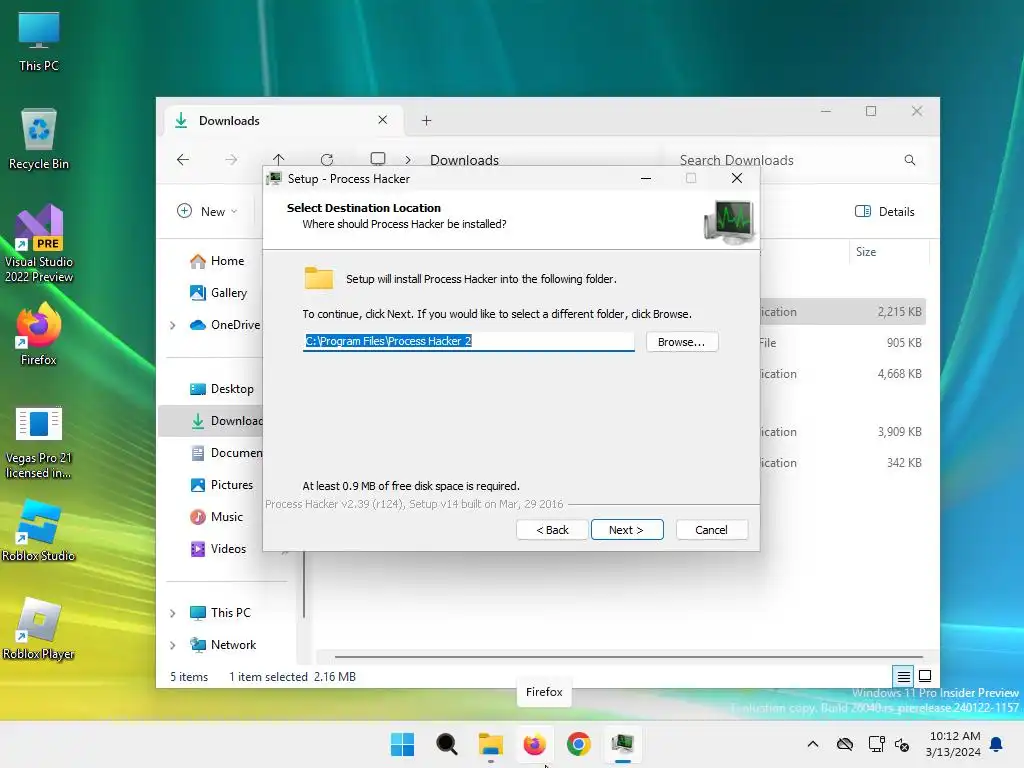The height and width of the screenshot is (768, 1024).
Task: Open the Windows Start menu
Action: click(402, 744)
